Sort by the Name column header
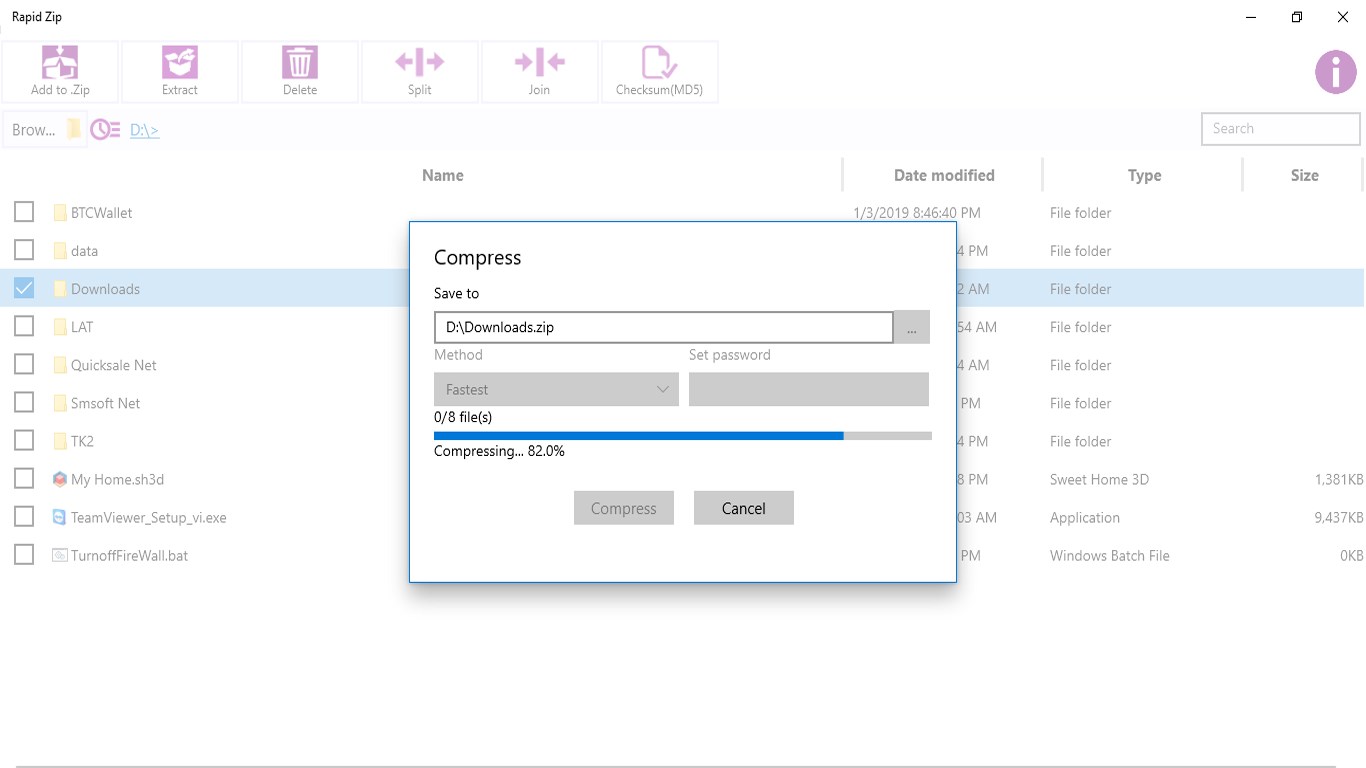Viewport: 1366px width, 768px height. (442, 175)
